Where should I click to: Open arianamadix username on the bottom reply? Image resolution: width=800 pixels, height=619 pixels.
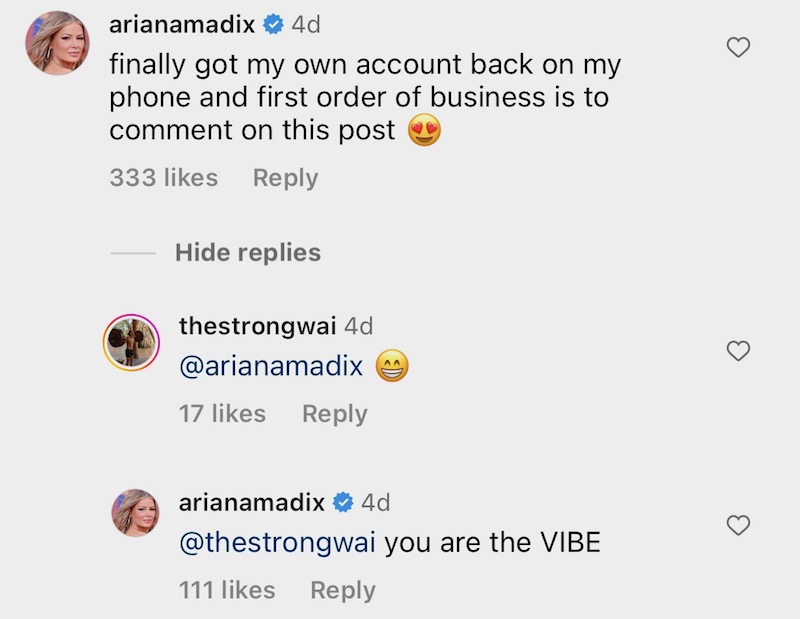[x=253, y=502]
